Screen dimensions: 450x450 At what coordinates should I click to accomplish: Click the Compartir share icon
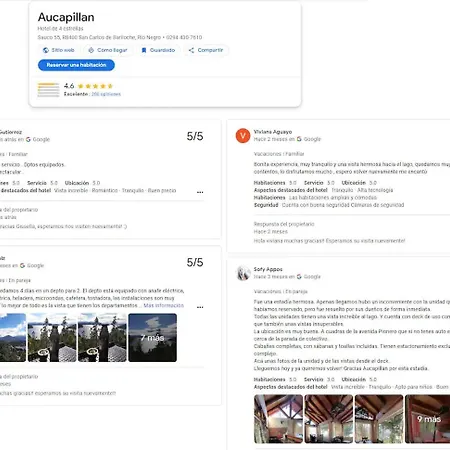(x=191, y=50)
